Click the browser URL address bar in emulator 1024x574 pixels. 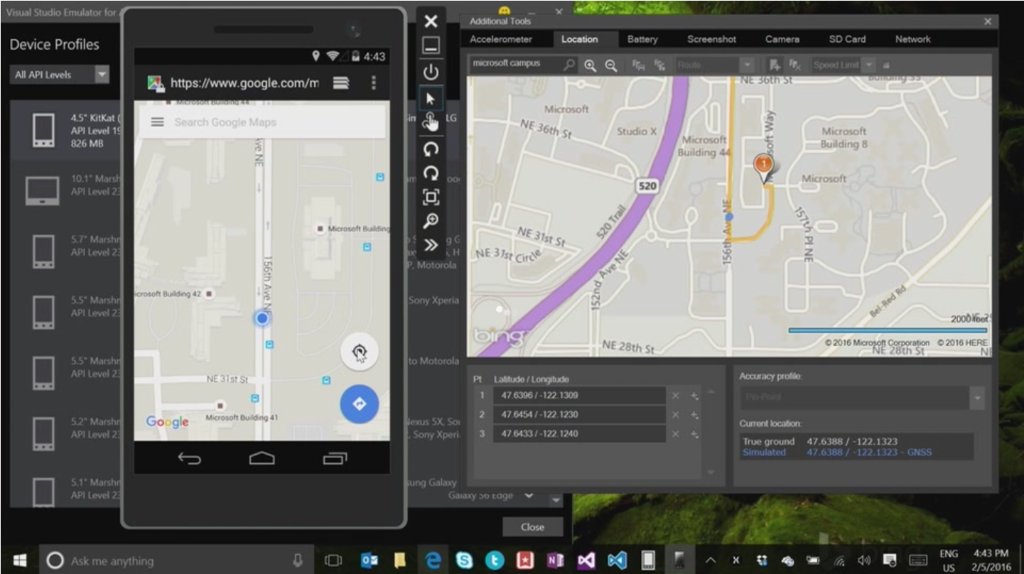click(x=244, y=83)
